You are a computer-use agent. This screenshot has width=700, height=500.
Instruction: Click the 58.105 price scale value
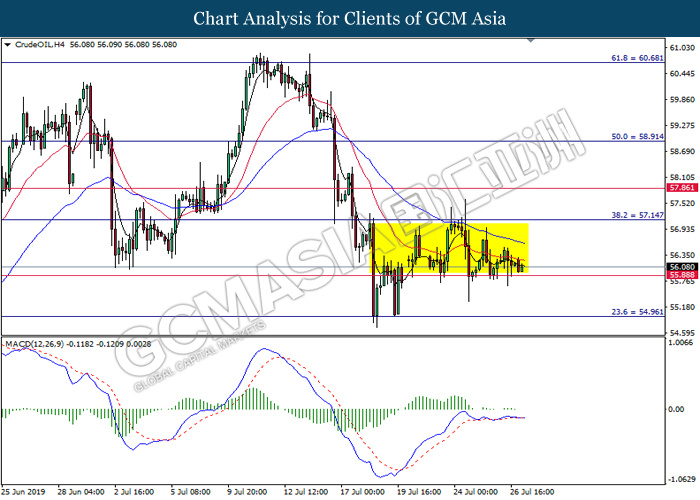[683, 178]
